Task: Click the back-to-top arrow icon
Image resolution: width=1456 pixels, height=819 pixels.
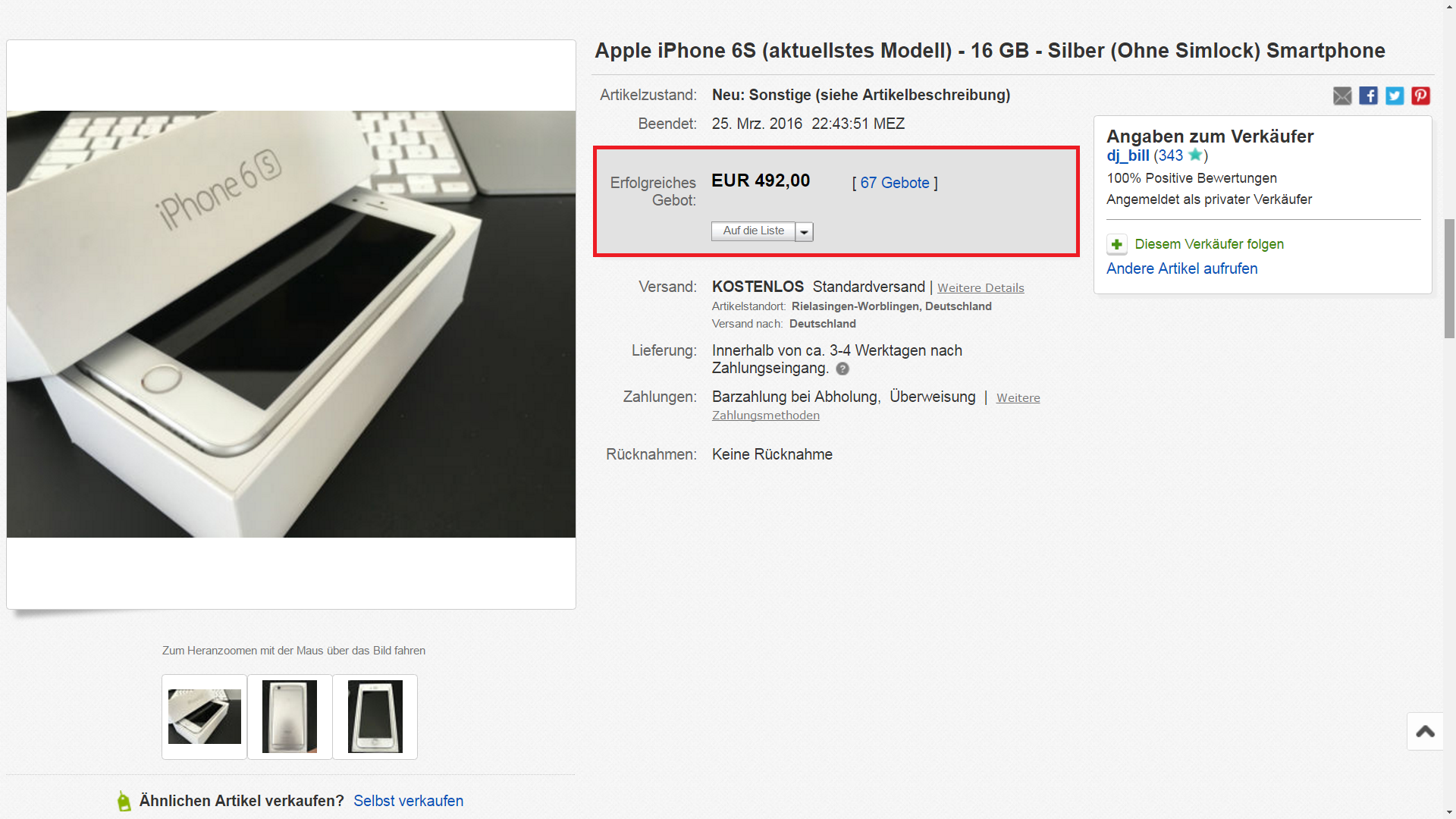Action: coord(1425,731)
